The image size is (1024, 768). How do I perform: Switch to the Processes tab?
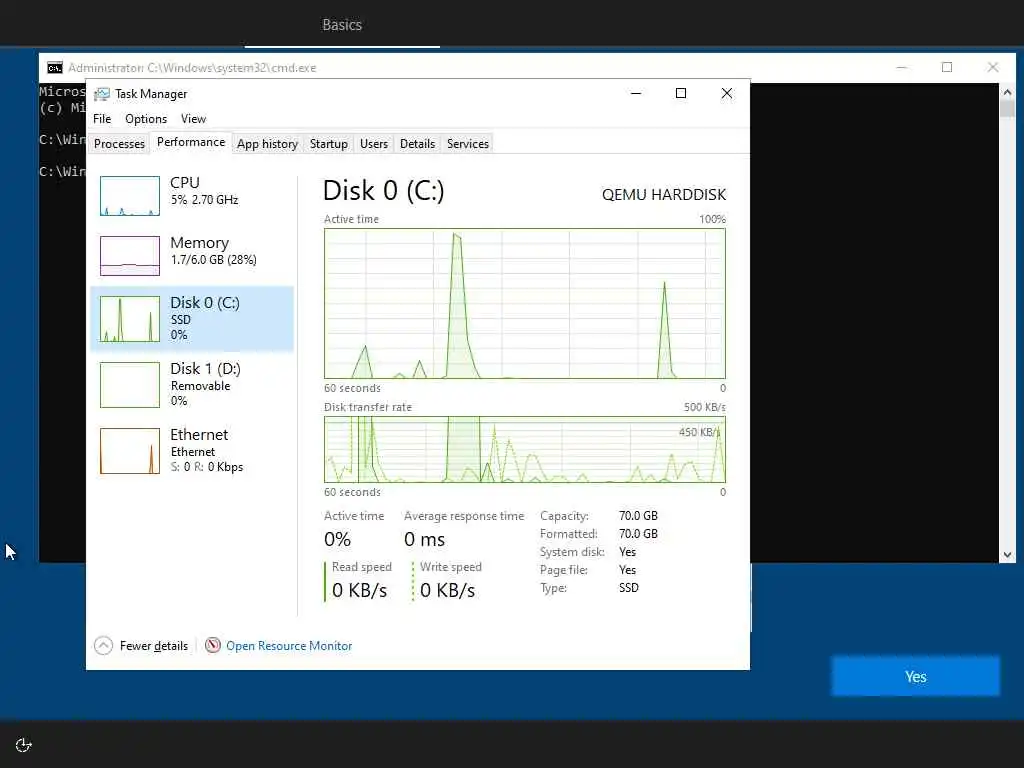[x=119, y=144]
